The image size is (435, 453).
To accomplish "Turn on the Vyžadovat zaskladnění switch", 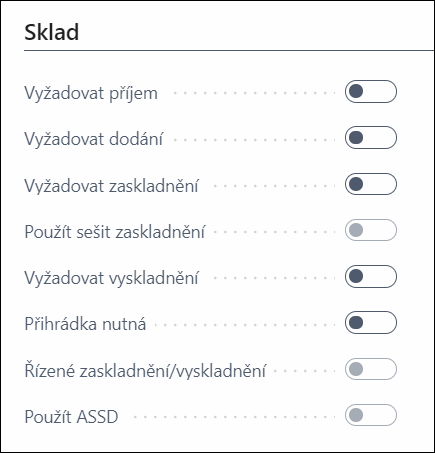I will click(x=371, y=184).
